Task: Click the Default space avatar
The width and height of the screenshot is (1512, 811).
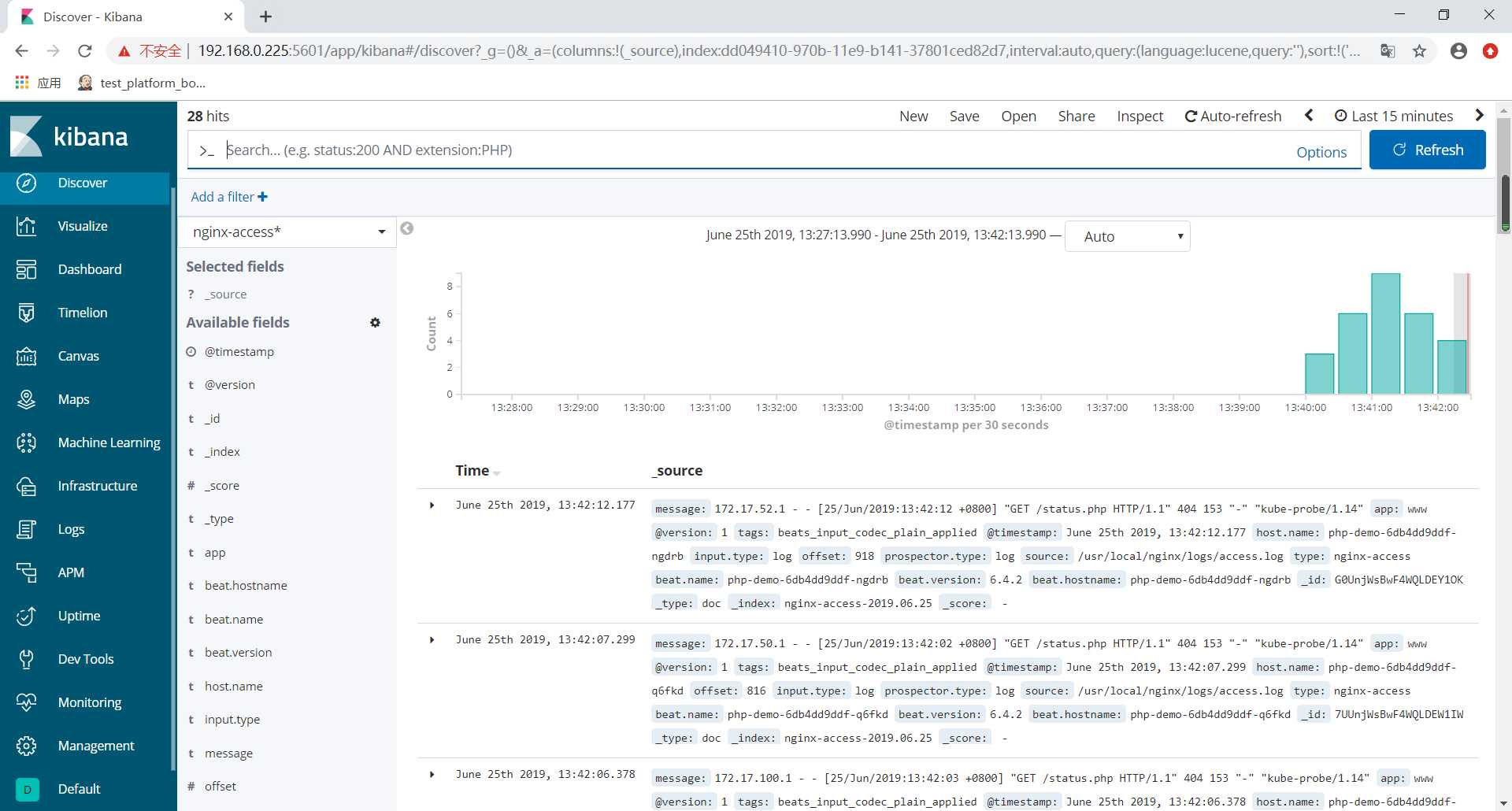Action: 27,789
